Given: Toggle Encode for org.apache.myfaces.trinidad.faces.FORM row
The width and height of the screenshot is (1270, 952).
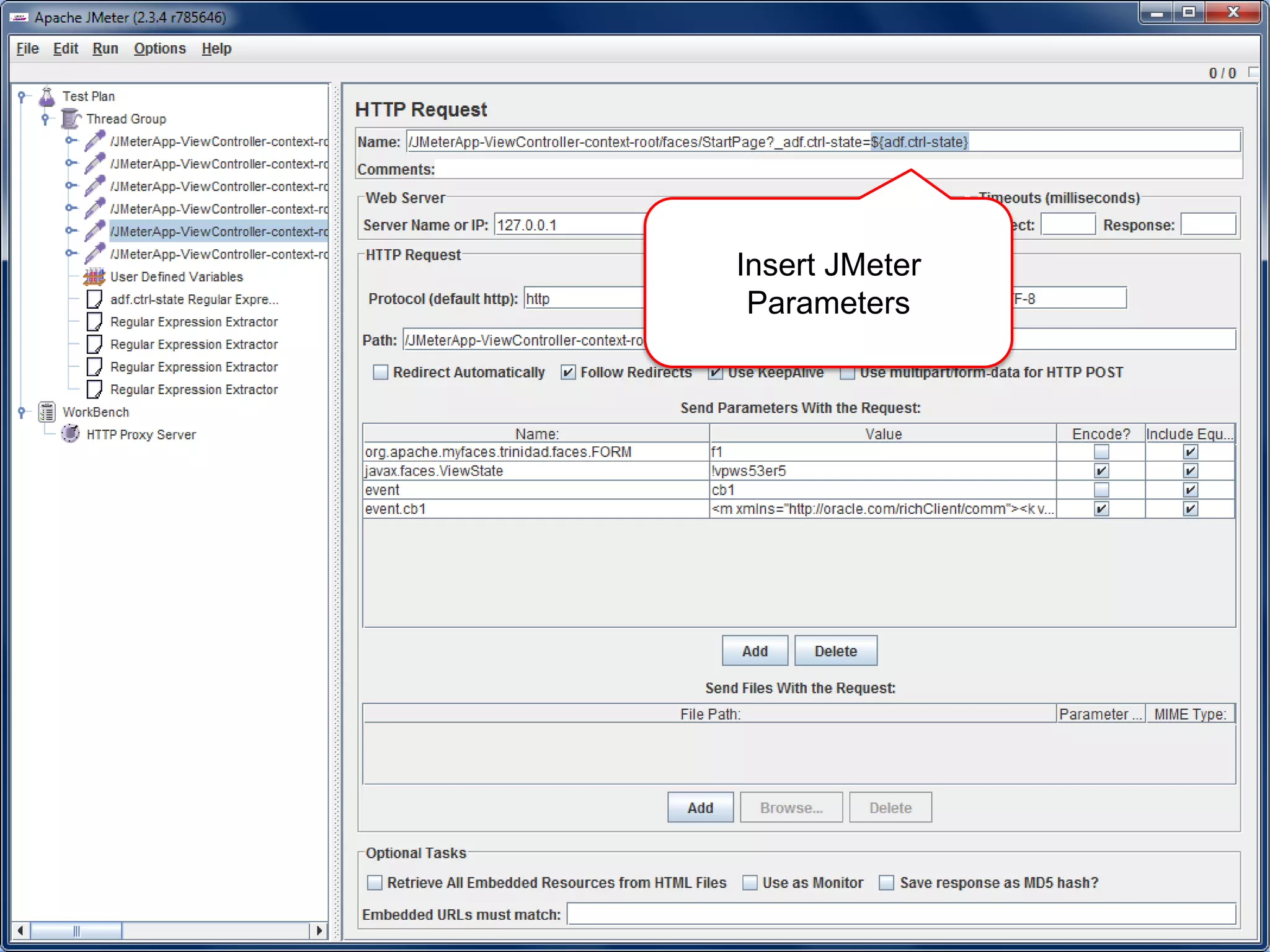Looking at the screenshot, I should coord(1101,452).
